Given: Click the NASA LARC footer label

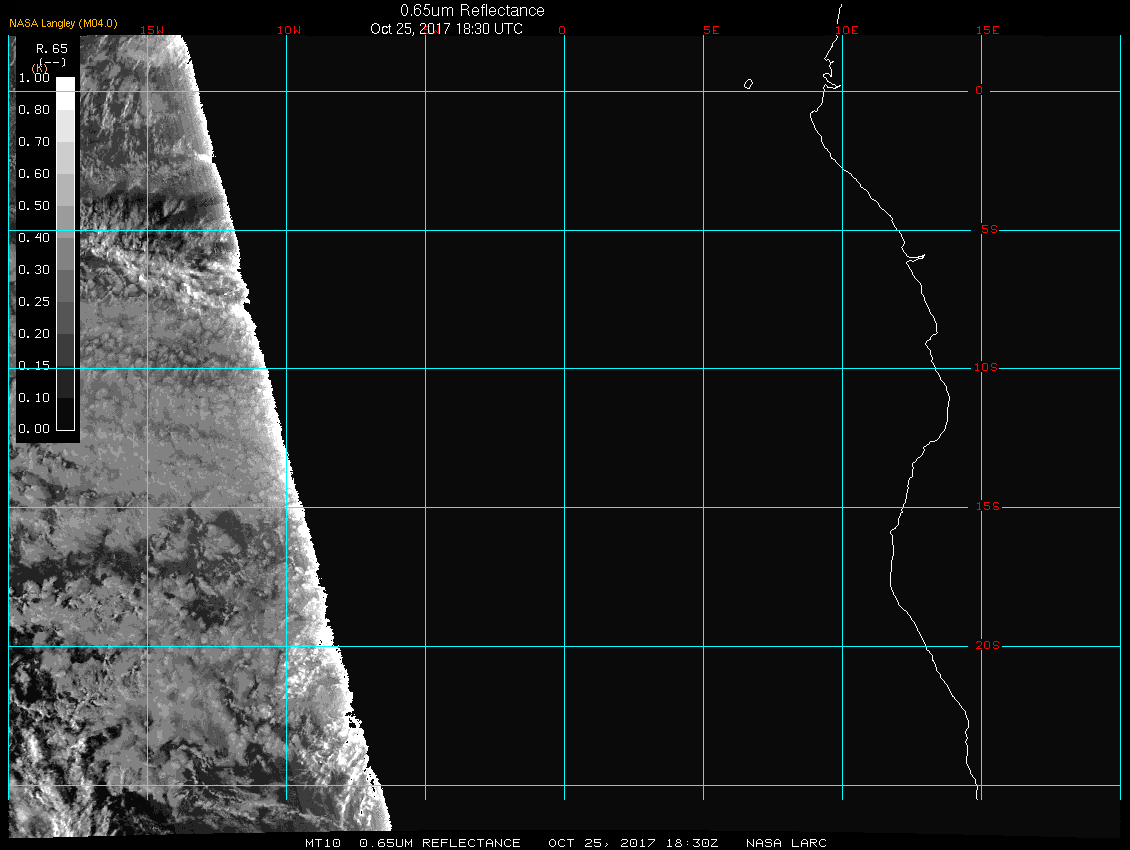Looking at the screenshot, I should pyautogui.click(x=787, y=843).
